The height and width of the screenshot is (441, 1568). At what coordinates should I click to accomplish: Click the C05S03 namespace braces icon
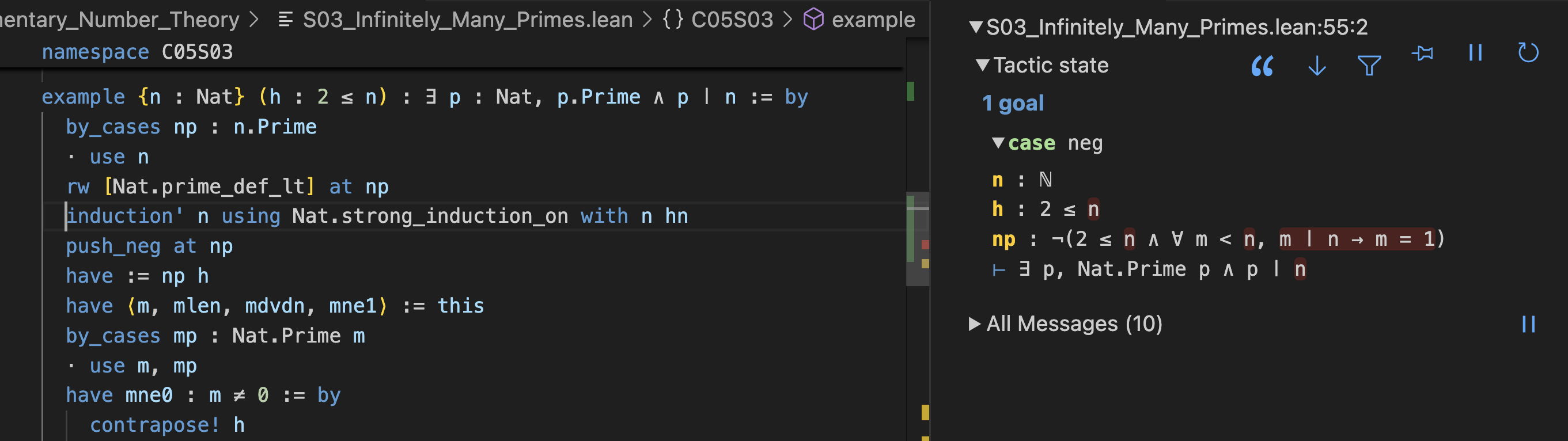(673, 20)
